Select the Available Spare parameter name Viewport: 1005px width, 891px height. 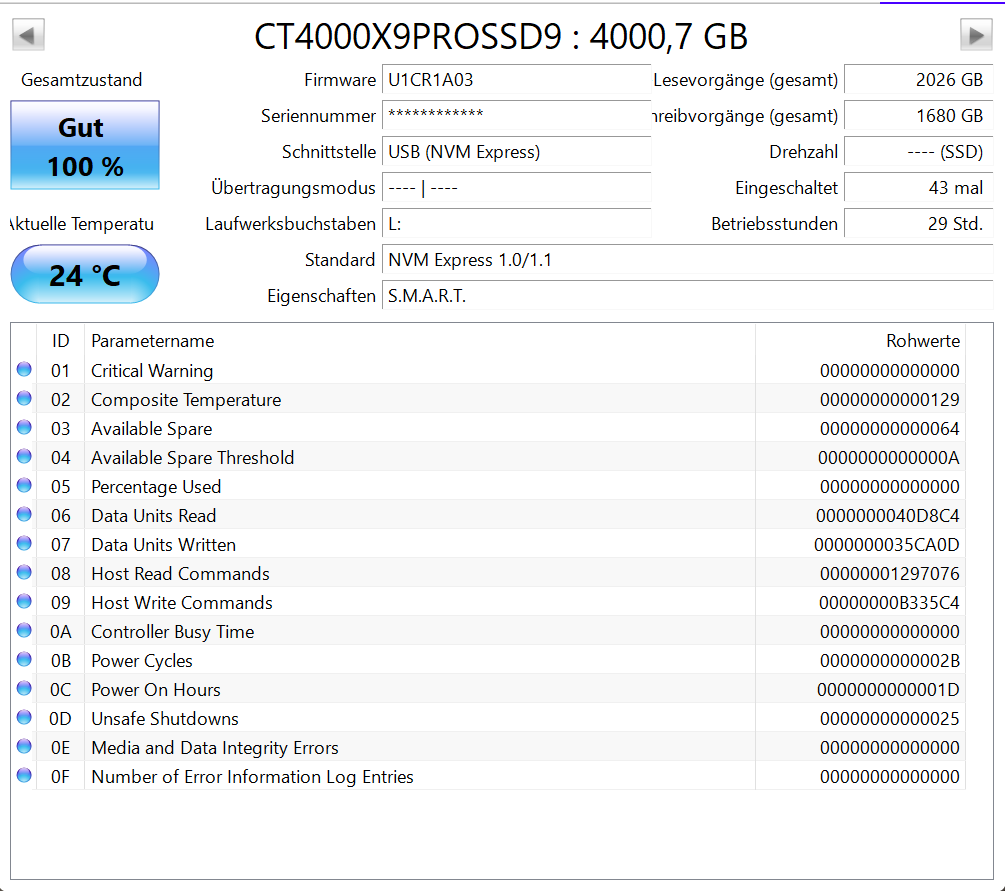tap(151, 429)
